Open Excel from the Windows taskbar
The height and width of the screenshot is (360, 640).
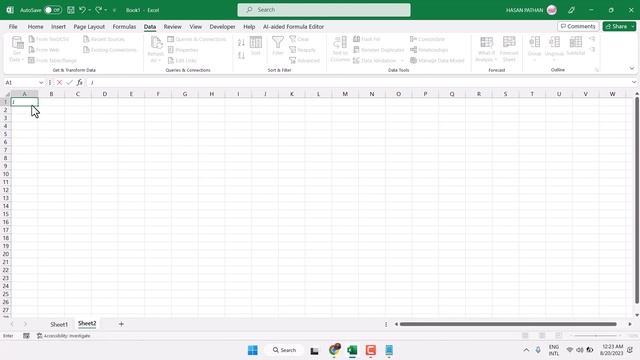352,350
